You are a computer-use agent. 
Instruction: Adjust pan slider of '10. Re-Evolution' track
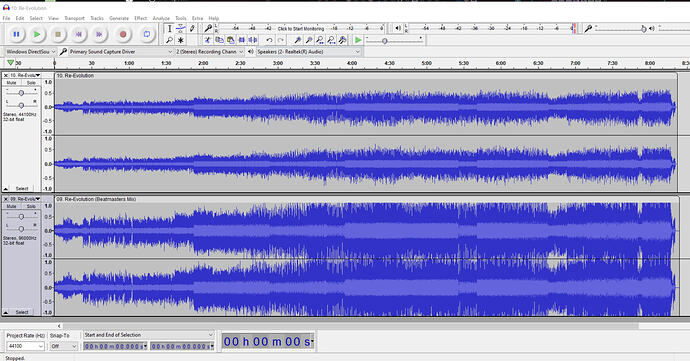(x=21, y=105)
